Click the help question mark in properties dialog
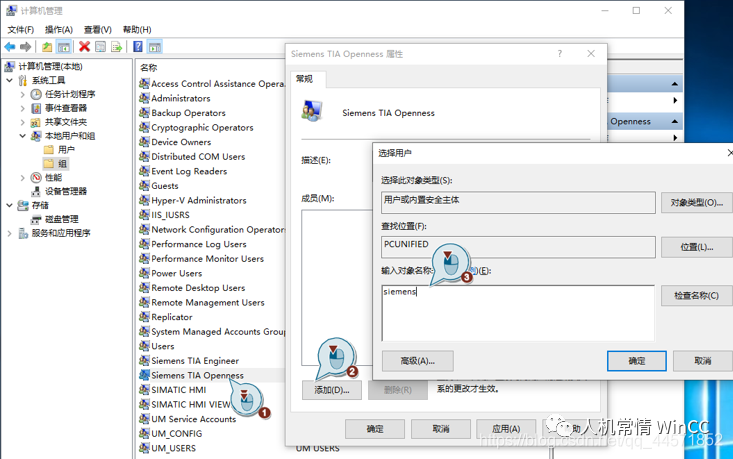Viewport: 733px width, 459px height. (560, 54)
